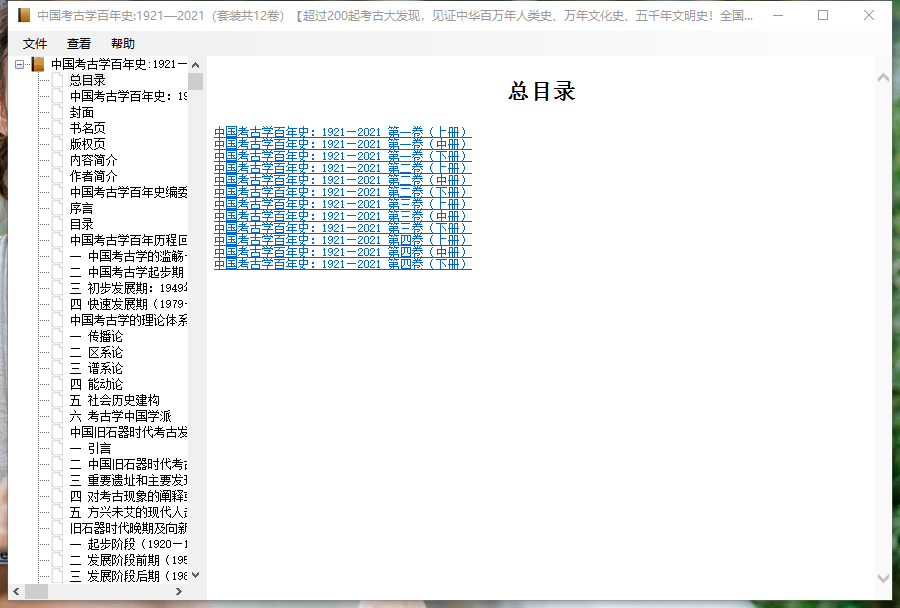Click page icon beside 封面
The height and width of the screenshot is (608, 900).
(57, 112)
